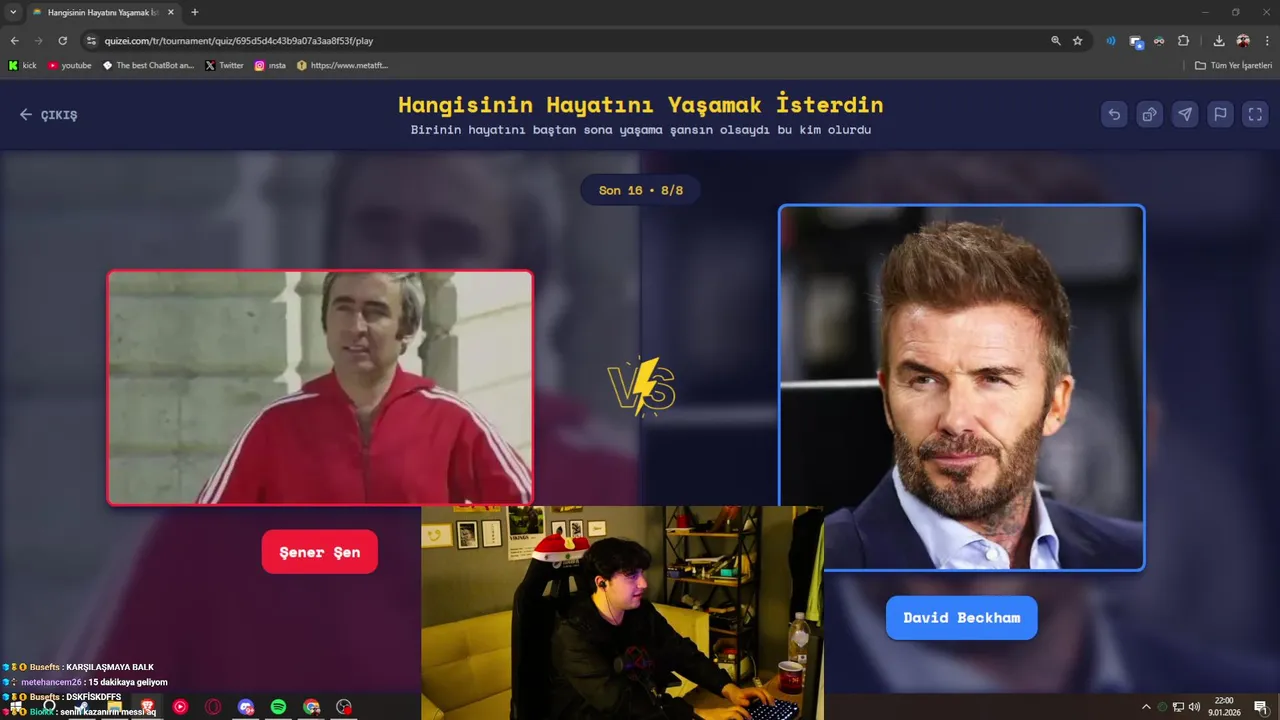Viewport: 1280px width, 720px height.
Task: Open Spotify from the taskbar
Action: (279, 707)
